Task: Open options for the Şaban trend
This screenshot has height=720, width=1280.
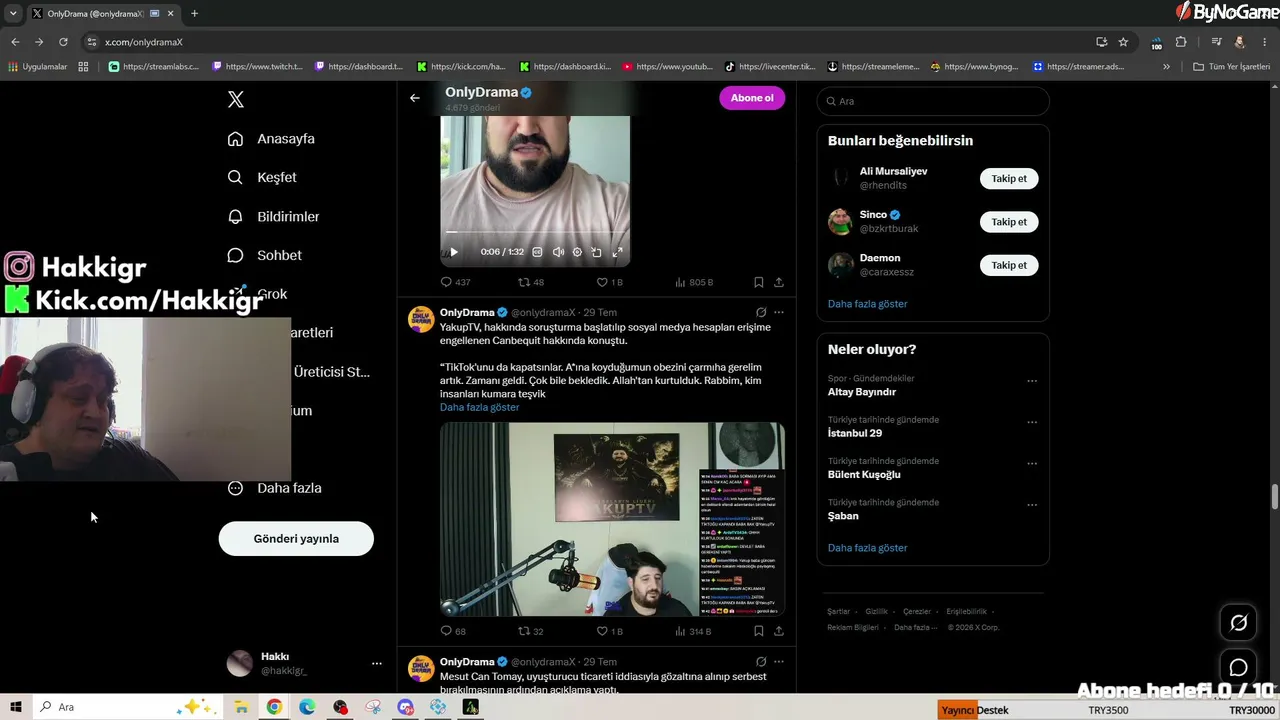Action: [x=1032, y=505]
